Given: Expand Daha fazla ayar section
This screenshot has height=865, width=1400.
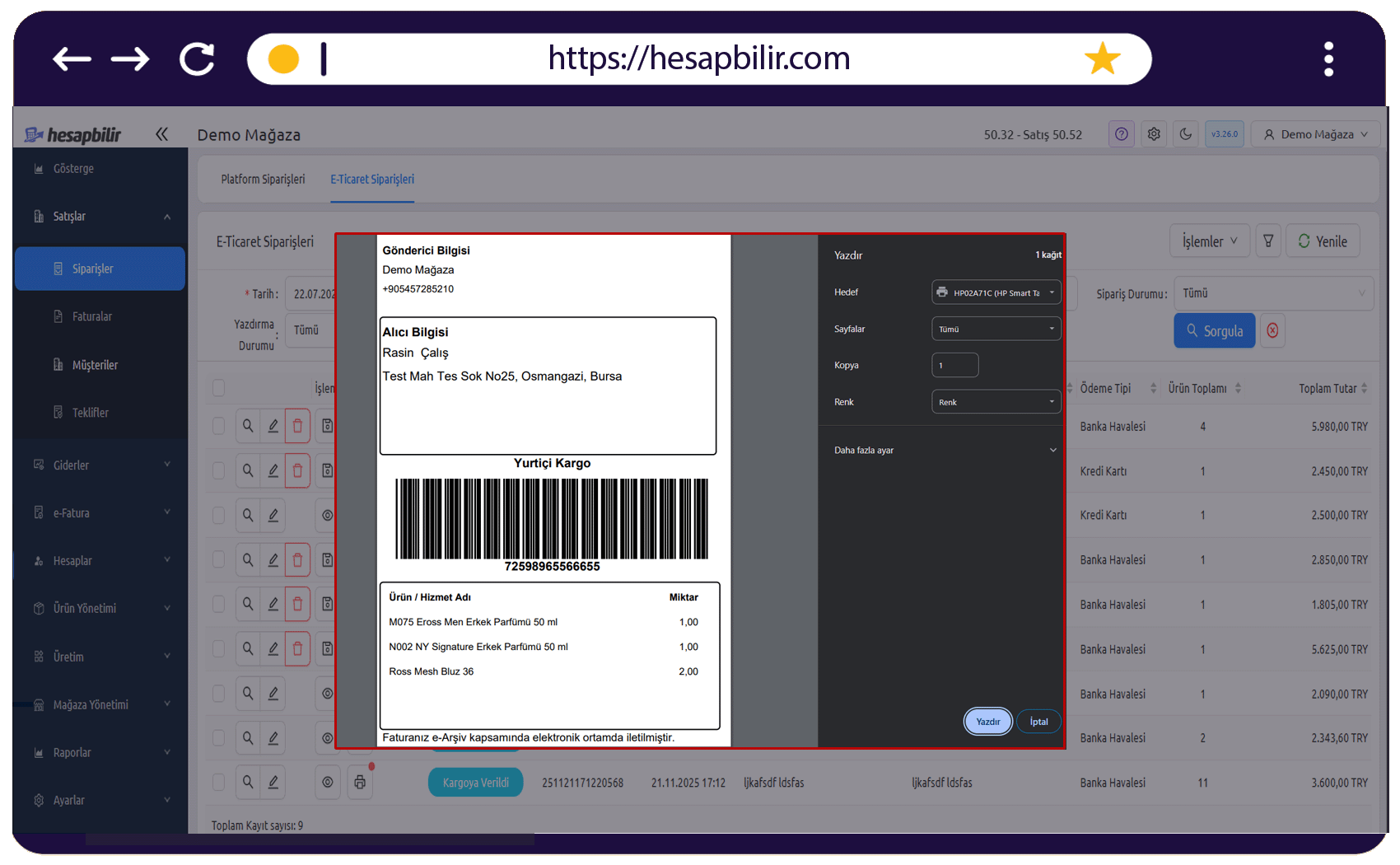Looking at the screenshot, I should 945,450.
